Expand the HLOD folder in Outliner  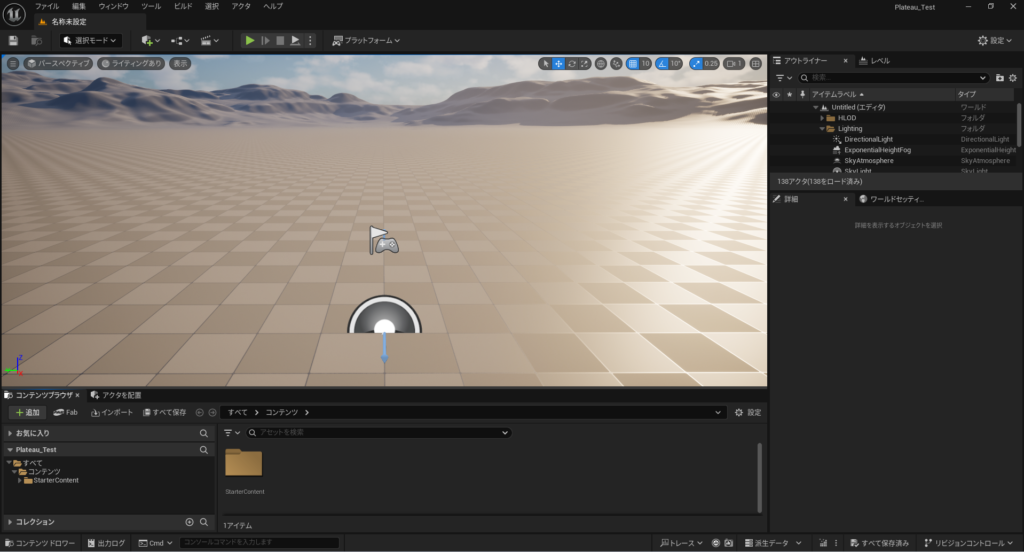(822, 118)
